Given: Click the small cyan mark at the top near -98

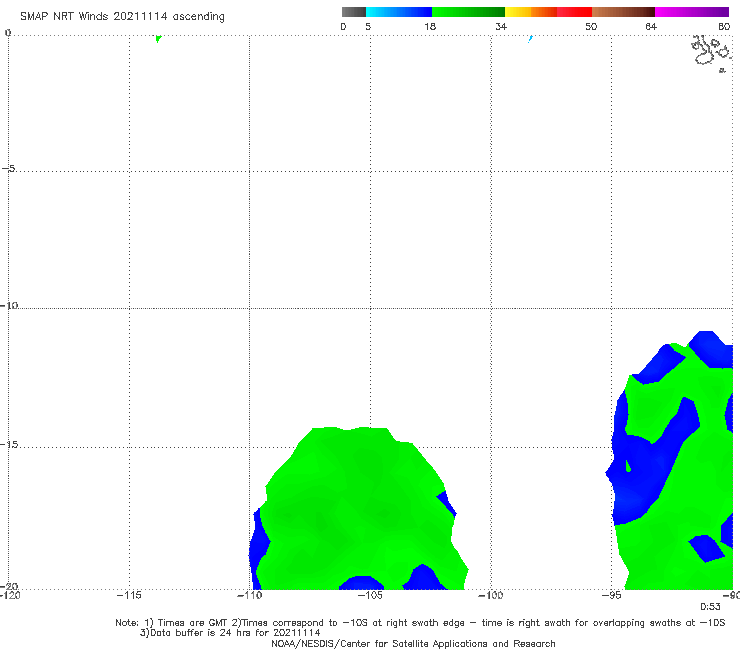Looking at the screenshot, I should (530, 39).
